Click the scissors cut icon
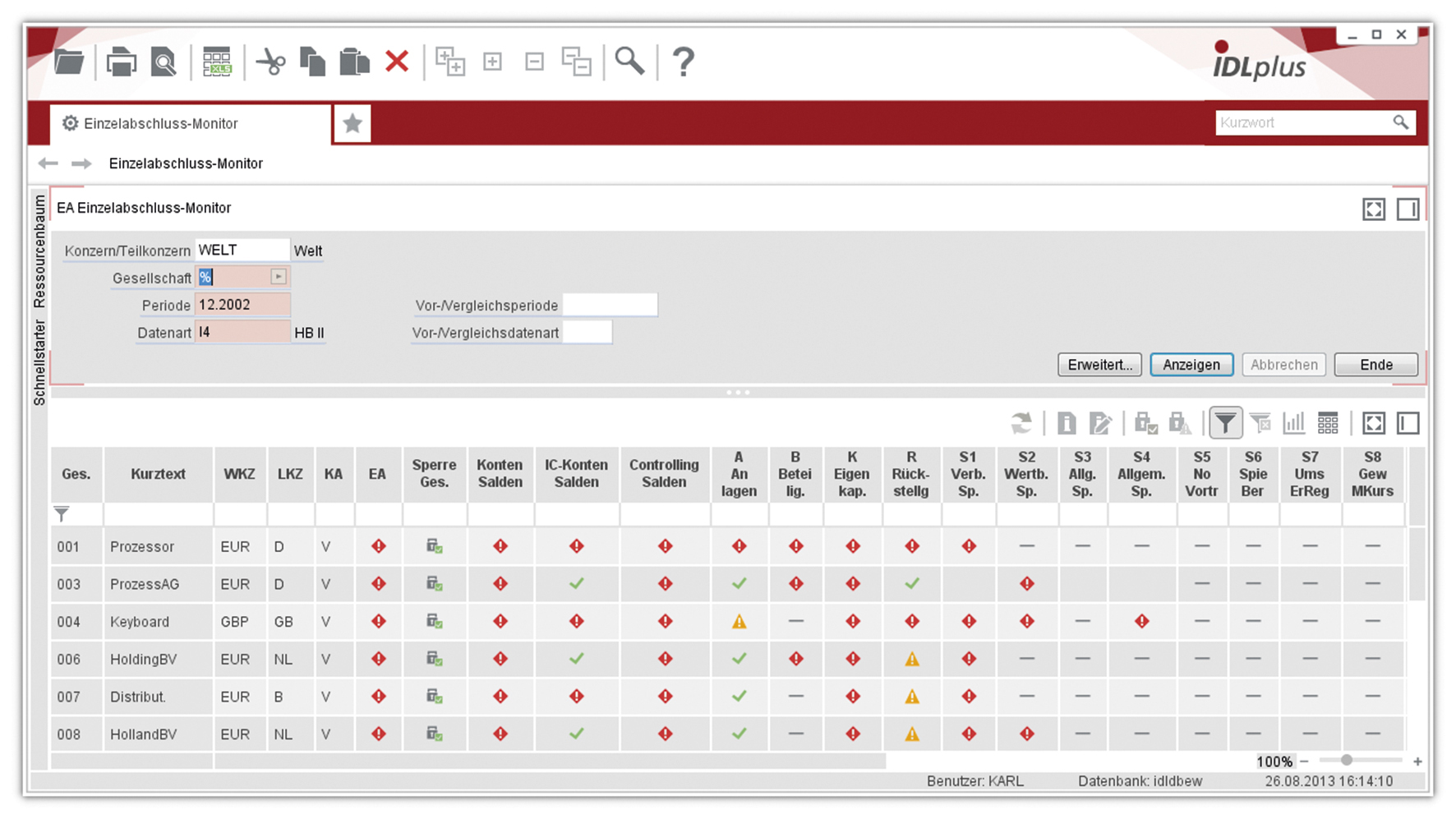Viewport: 1456px width, 819px height. (270, 62)
